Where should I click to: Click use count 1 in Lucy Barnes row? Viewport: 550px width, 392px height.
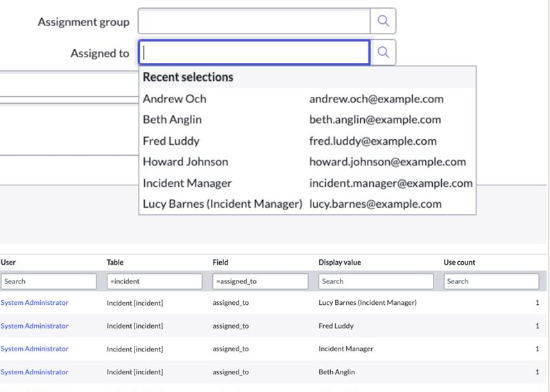point(537,303)
